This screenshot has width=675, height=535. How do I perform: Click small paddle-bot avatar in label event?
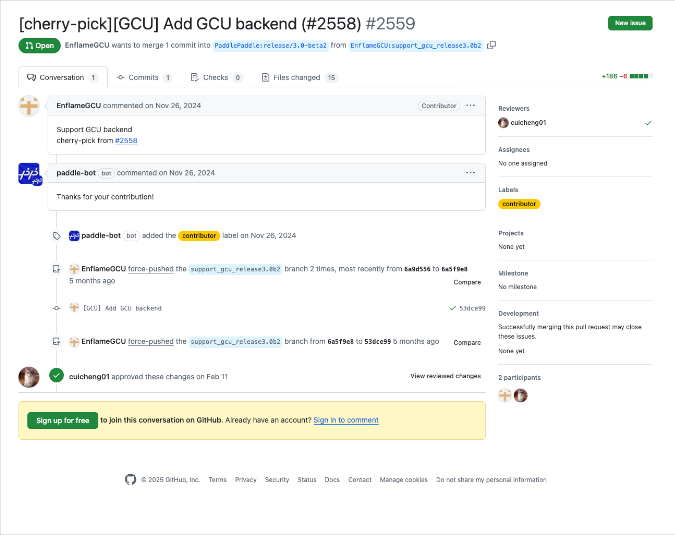point(74,236)
